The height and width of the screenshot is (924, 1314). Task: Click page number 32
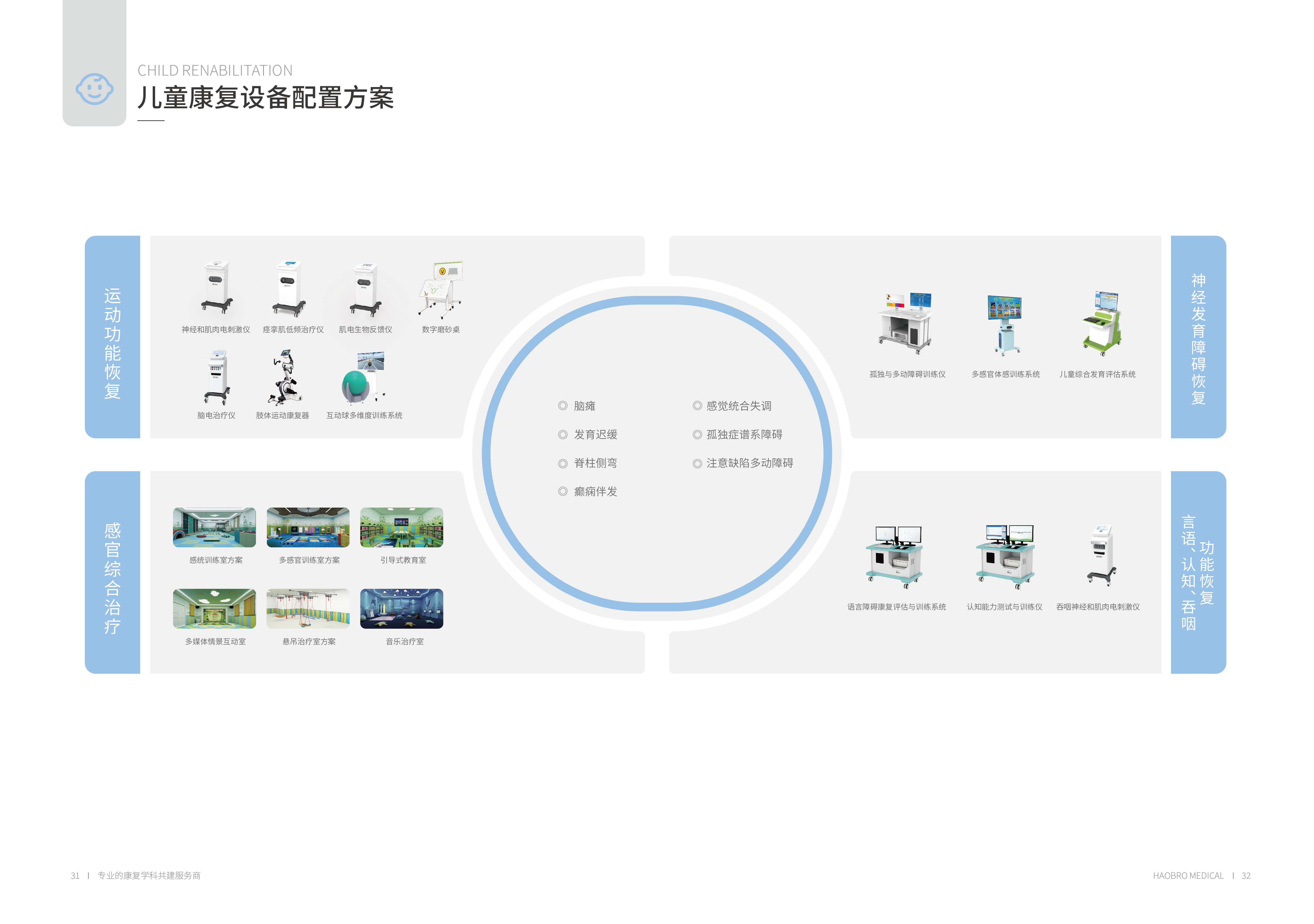pyautogui.click(x=1246, y=875)
